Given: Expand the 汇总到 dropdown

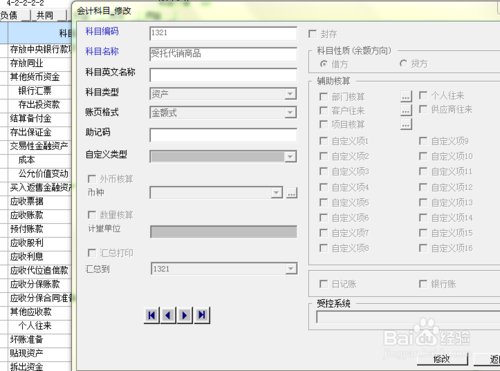Looking at the screenshot, I should click(x=291, y=269).
